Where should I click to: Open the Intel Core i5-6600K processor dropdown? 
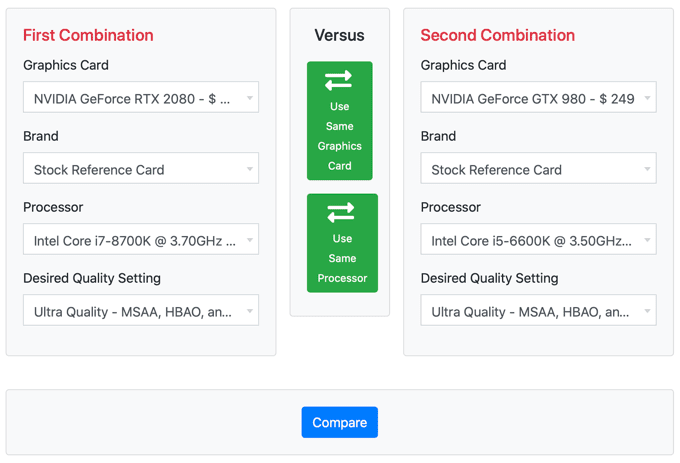538,240
